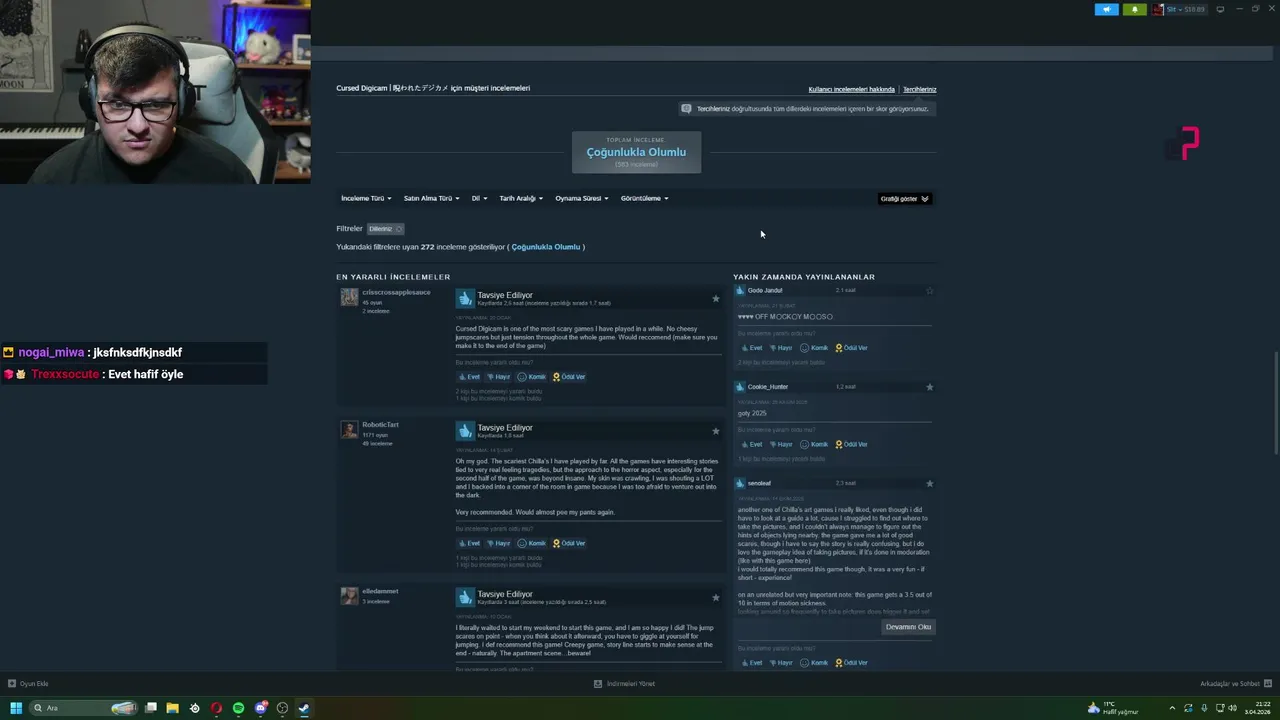Expand Tarih Aralığı filter dropdown
1280x720 pixels.
(x=521, y=198)
